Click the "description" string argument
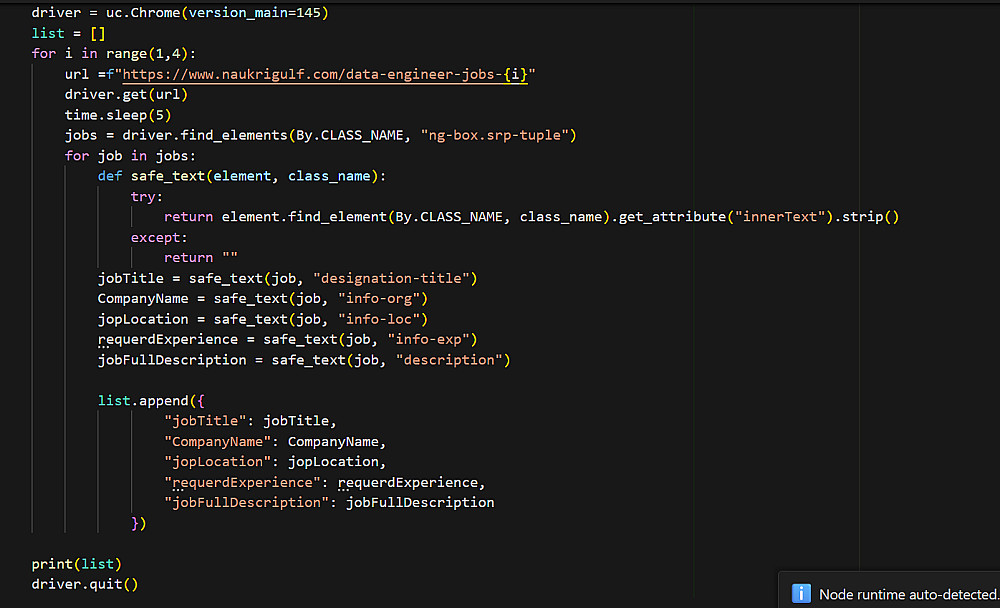This screenshot has height=608, width=1000. tap(449, 360)
